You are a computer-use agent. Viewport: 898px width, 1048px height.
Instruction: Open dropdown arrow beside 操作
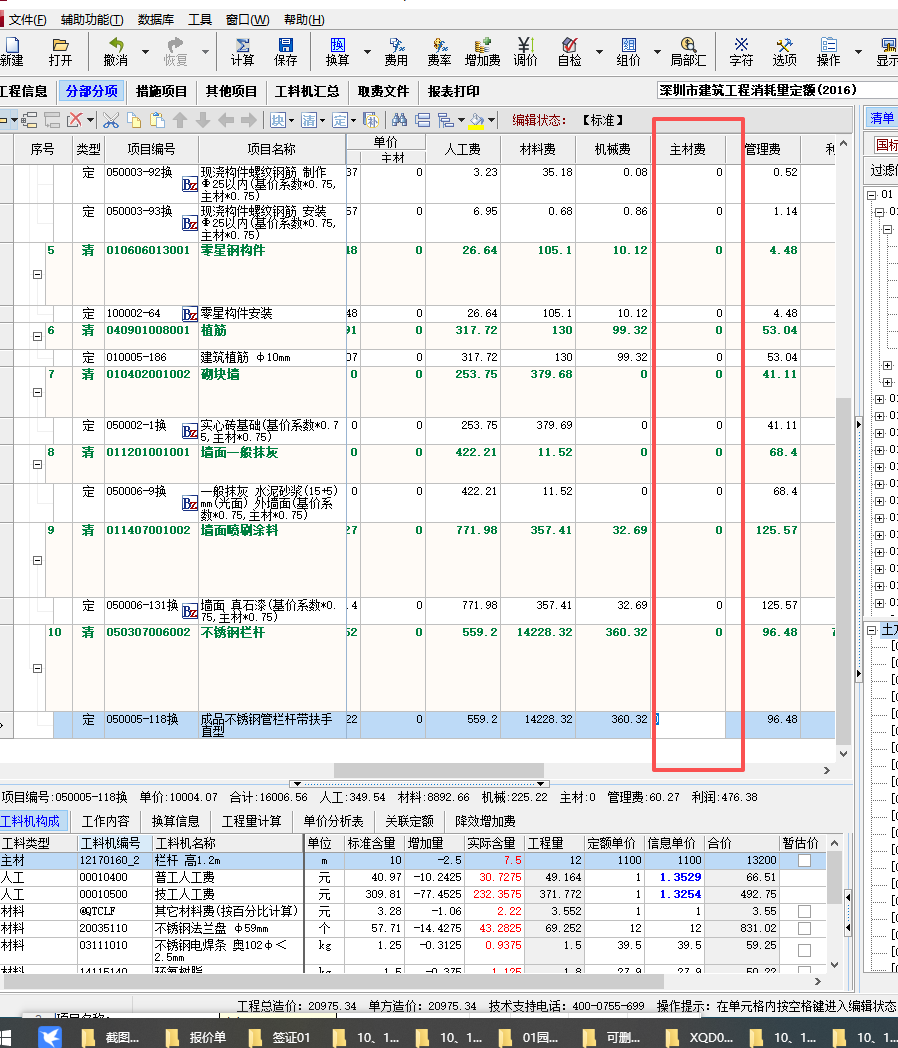[859, 51]
